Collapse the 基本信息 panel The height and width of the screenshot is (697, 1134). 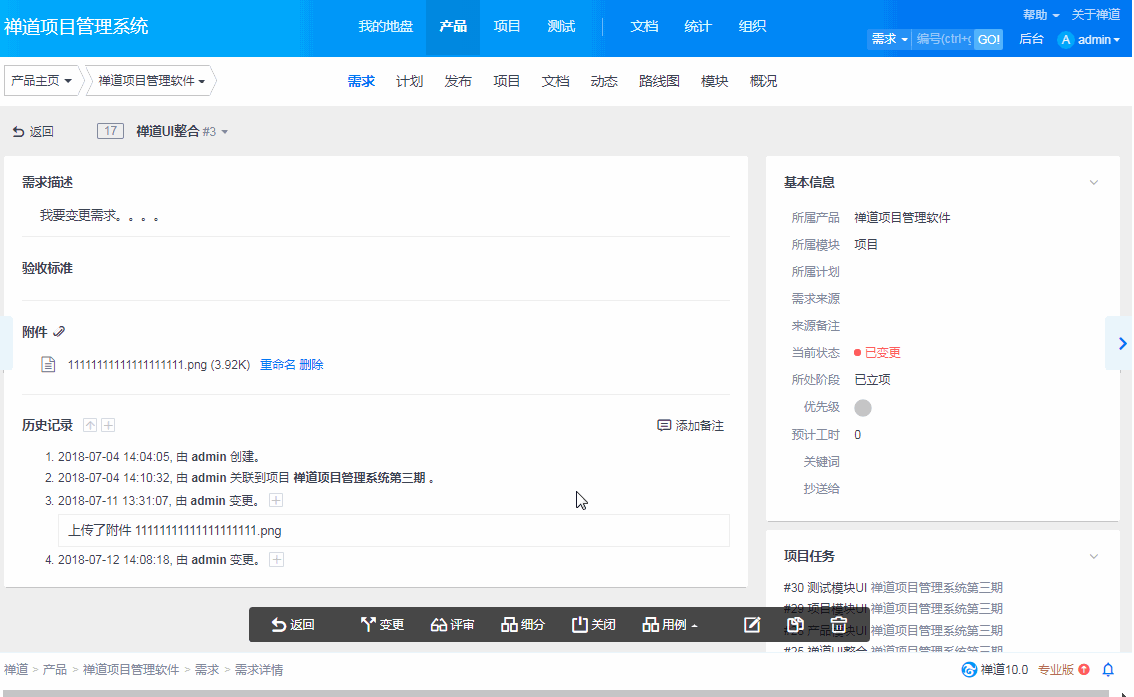coord(1094,183)
